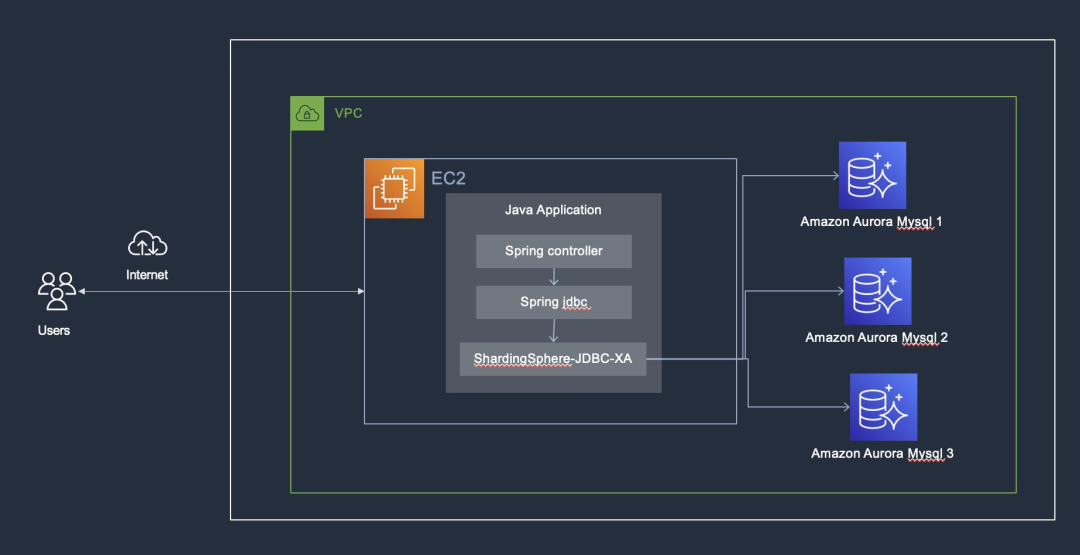Click the Users group icon
Screen dimensions: 1080x555
tap(56, 291)
